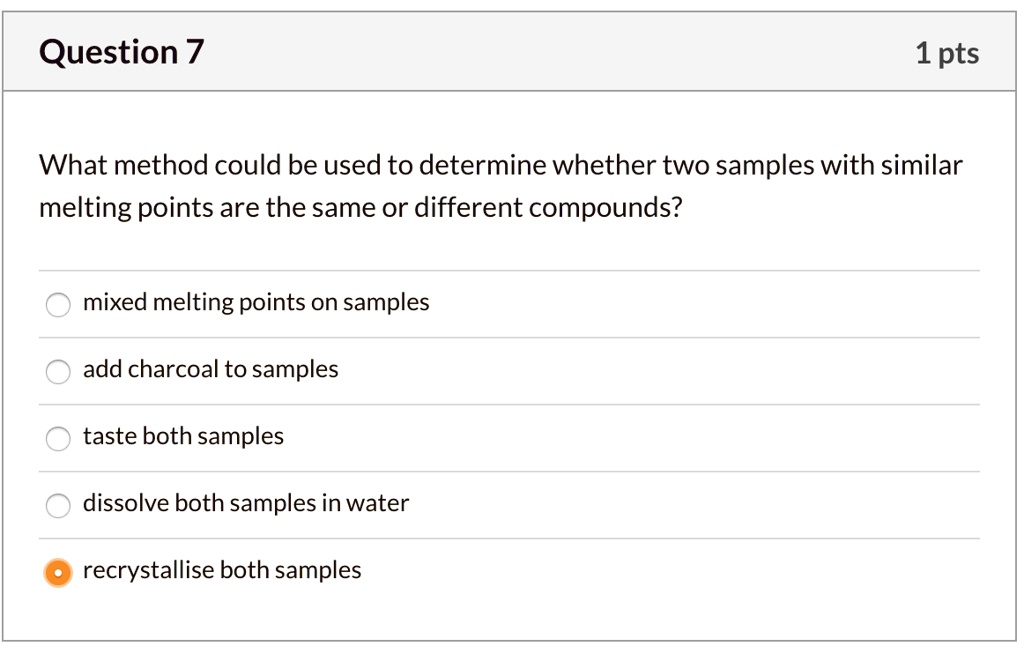The width and height of the screenshot is (1024, 654).
Task: Click the "add charcoal to samples" answer label
Action: (x=211, y=370)
